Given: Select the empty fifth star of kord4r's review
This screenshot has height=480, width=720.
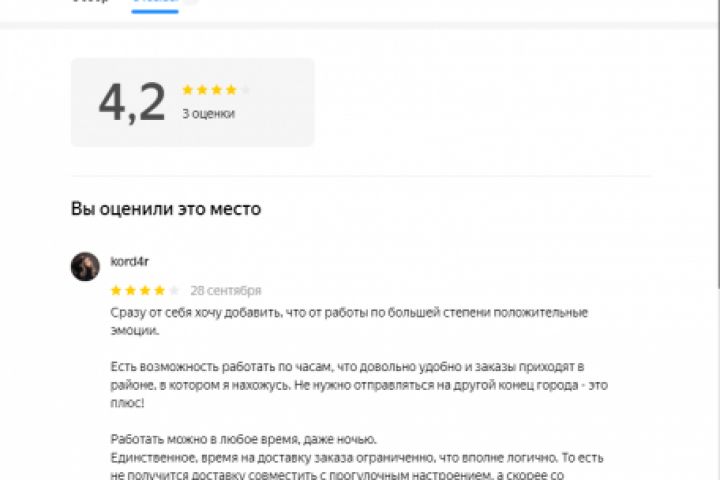Looking at the screenshot, I should tap(173, 291).
